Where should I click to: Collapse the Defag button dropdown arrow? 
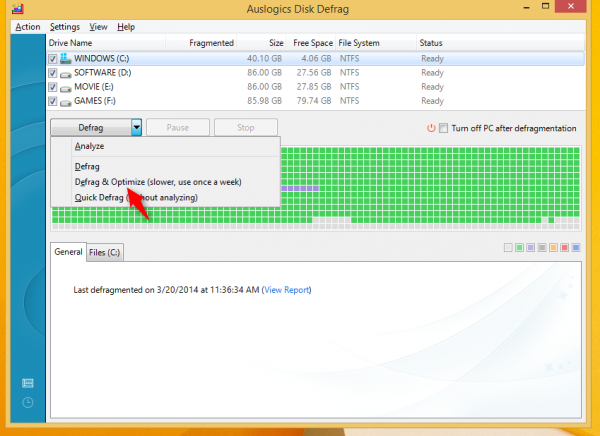[137, 127]
